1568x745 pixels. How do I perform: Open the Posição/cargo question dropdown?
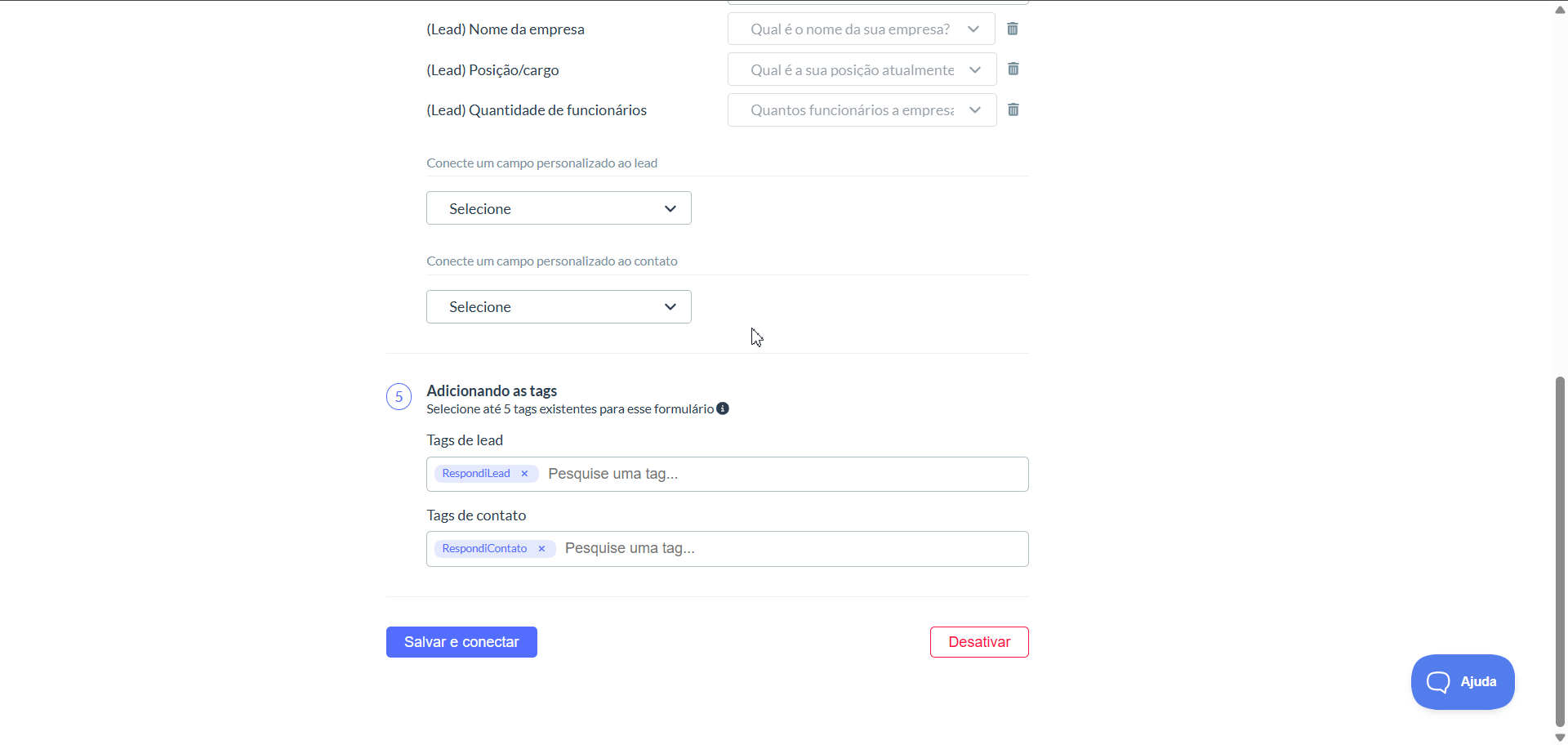862,69
